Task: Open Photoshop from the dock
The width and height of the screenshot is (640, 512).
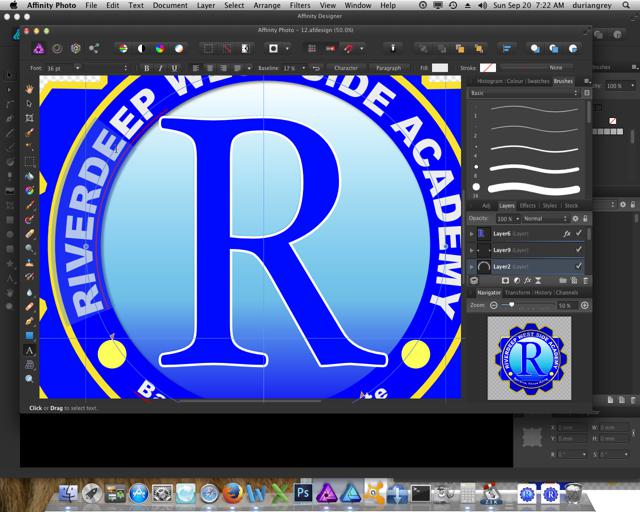Action: (x=304, y=492)
